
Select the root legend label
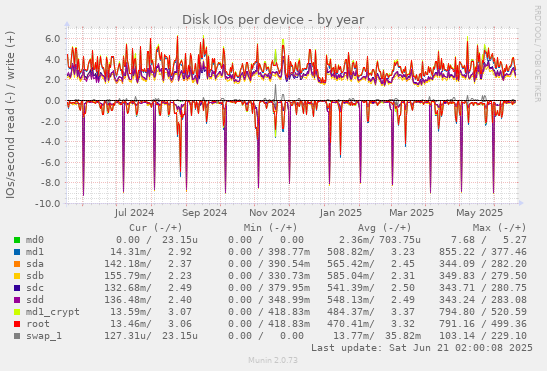pyautogui.click(x=38, y=324)
